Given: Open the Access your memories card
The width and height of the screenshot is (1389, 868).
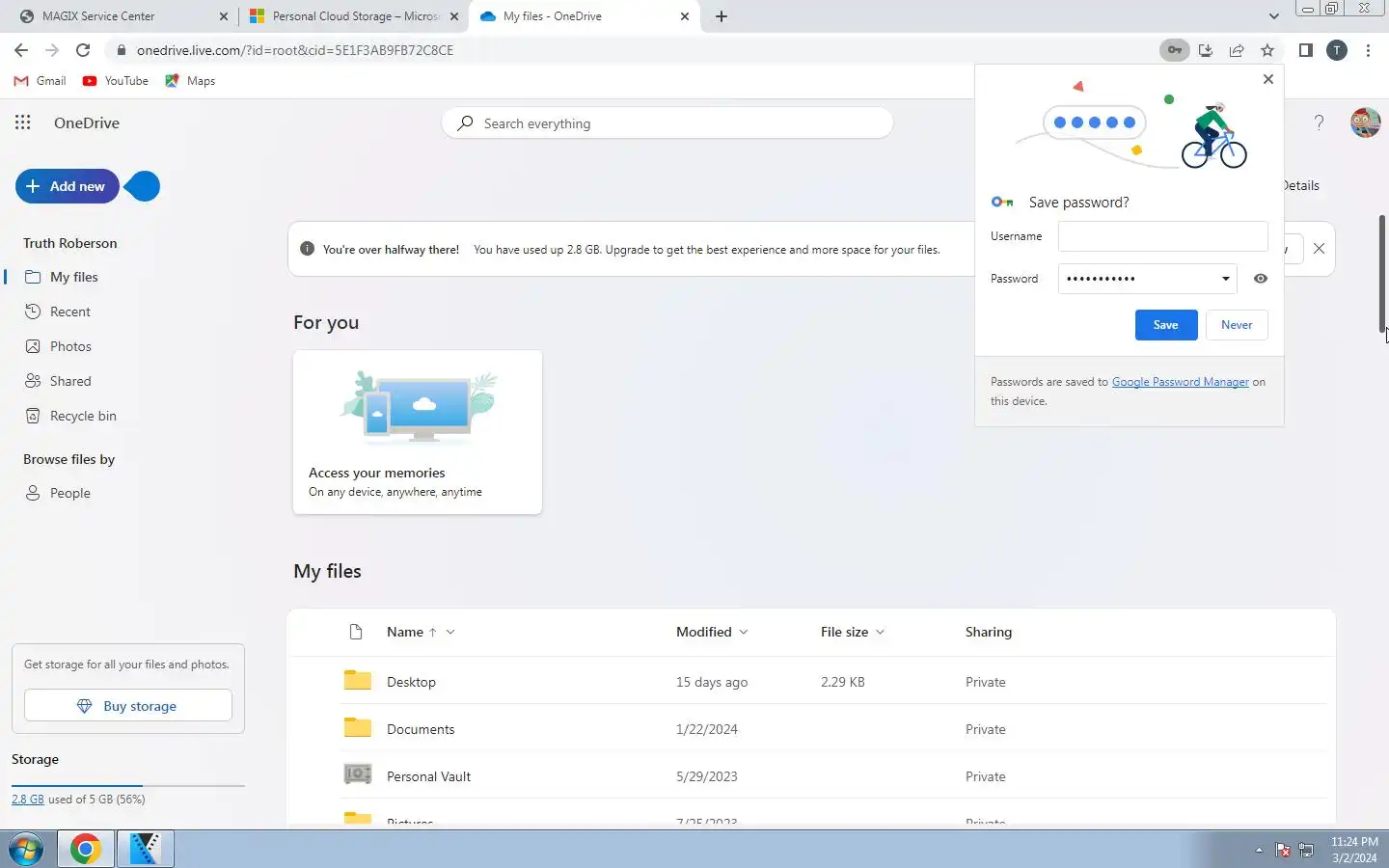Looking at the screenshot, I should [x=418, y=432].
